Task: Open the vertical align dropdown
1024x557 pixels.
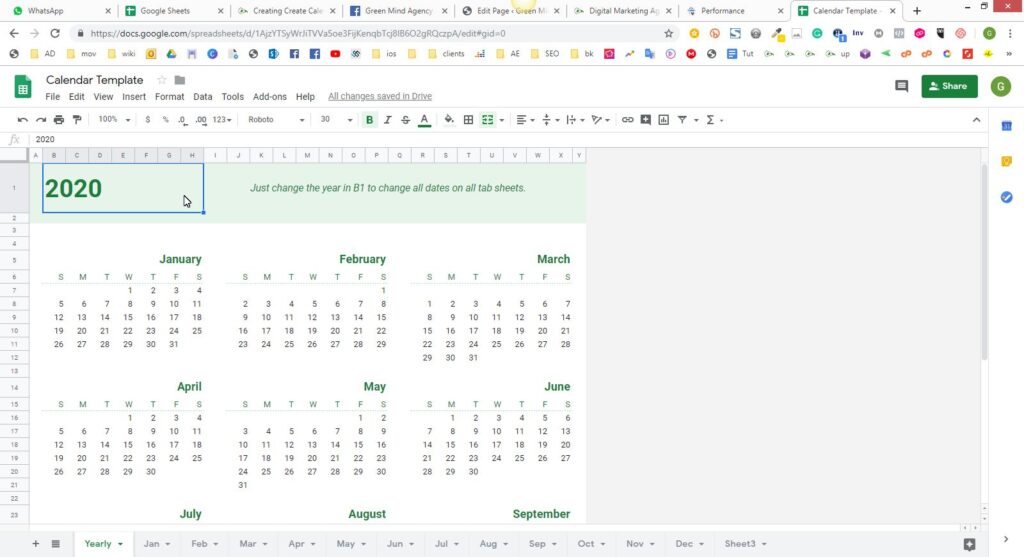Action: (x=551, y=119)
